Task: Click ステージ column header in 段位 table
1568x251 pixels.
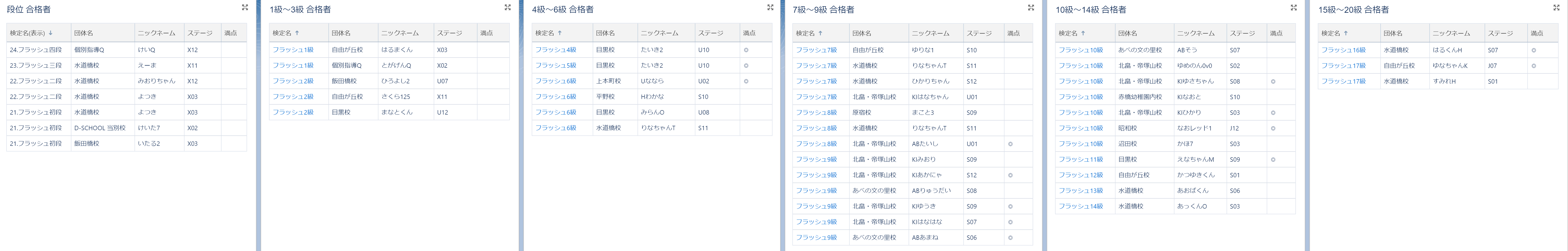Action: pos(200,33)
